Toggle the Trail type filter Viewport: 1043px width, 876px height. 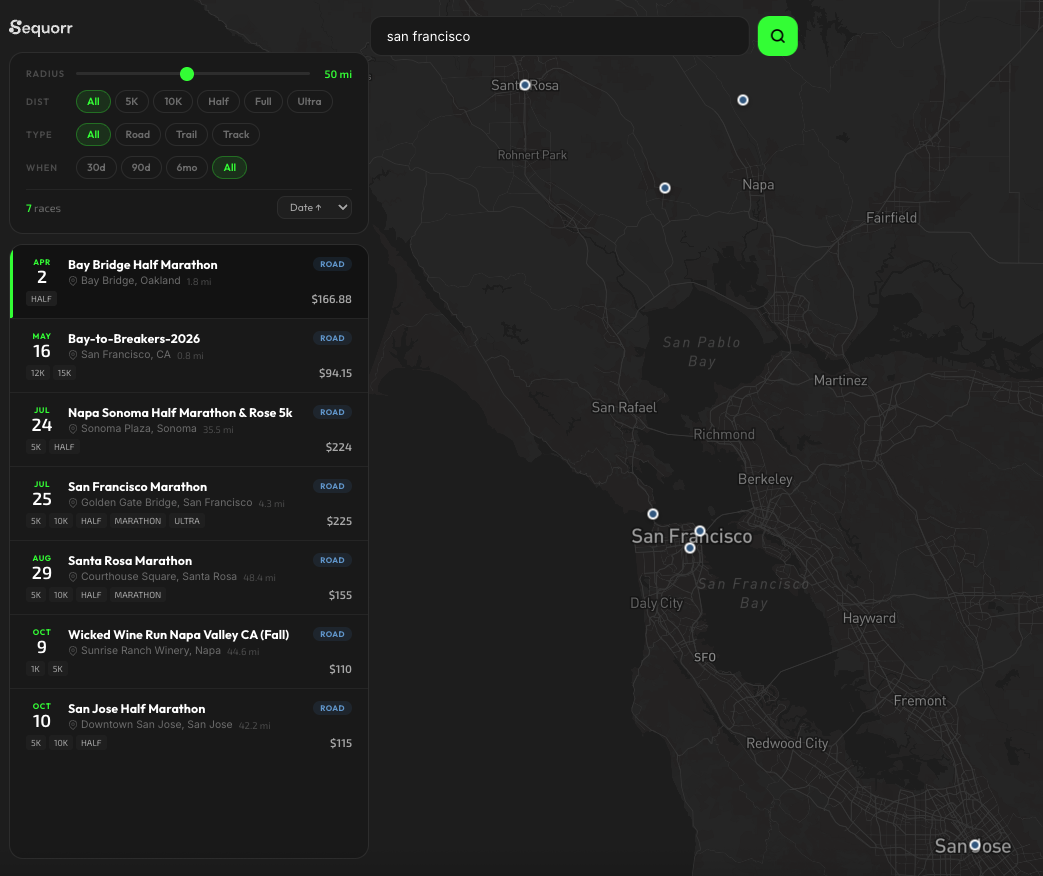coord(187,134)
